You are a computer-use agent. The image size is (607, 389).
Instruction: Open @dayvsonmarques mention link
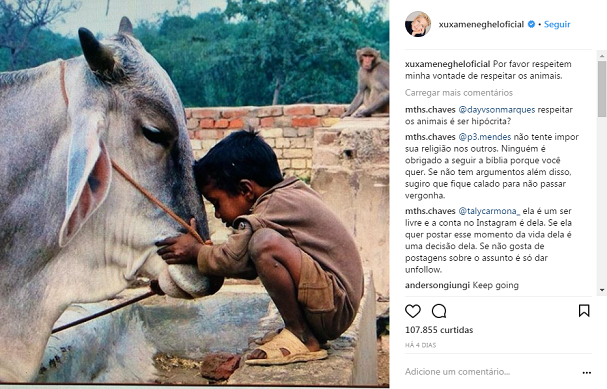497,110
